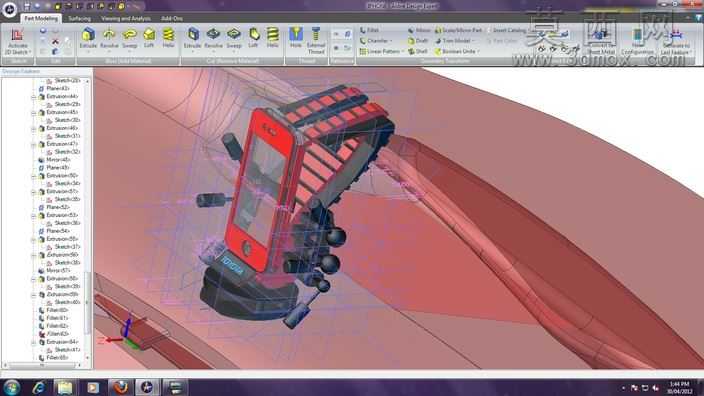This screenshot has width=704, height=396.
Task: Open the application menu round button
Action: tap(9, 9)
